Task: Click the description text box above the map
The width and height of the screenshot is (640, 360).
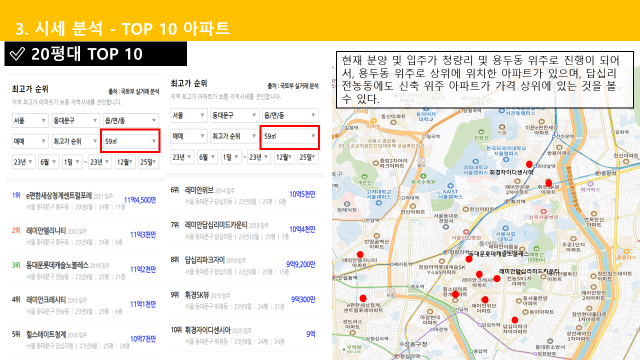Action: coord(485,80)
